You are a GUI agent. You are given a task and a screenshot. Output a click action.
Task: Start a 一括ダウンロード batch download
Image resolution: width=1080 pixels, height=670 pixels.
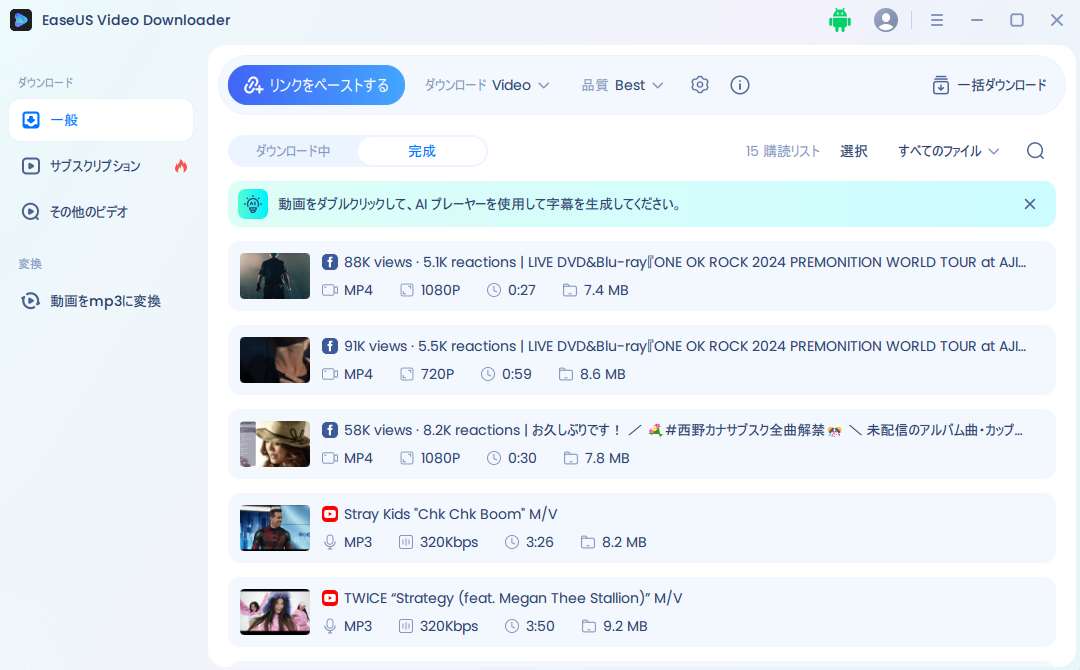(990, 85)
